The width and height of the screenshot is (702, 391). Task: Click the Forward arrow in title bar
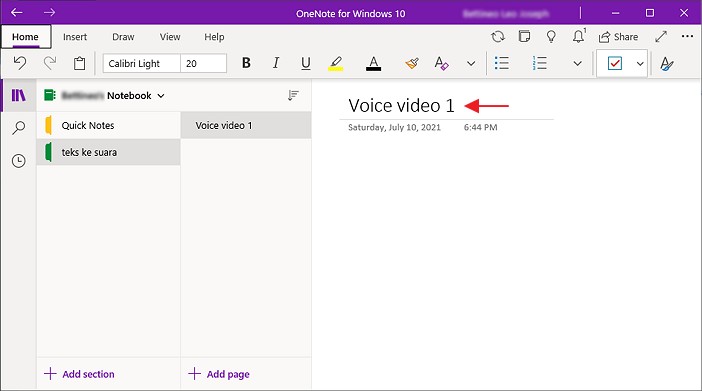coord(49,13)
